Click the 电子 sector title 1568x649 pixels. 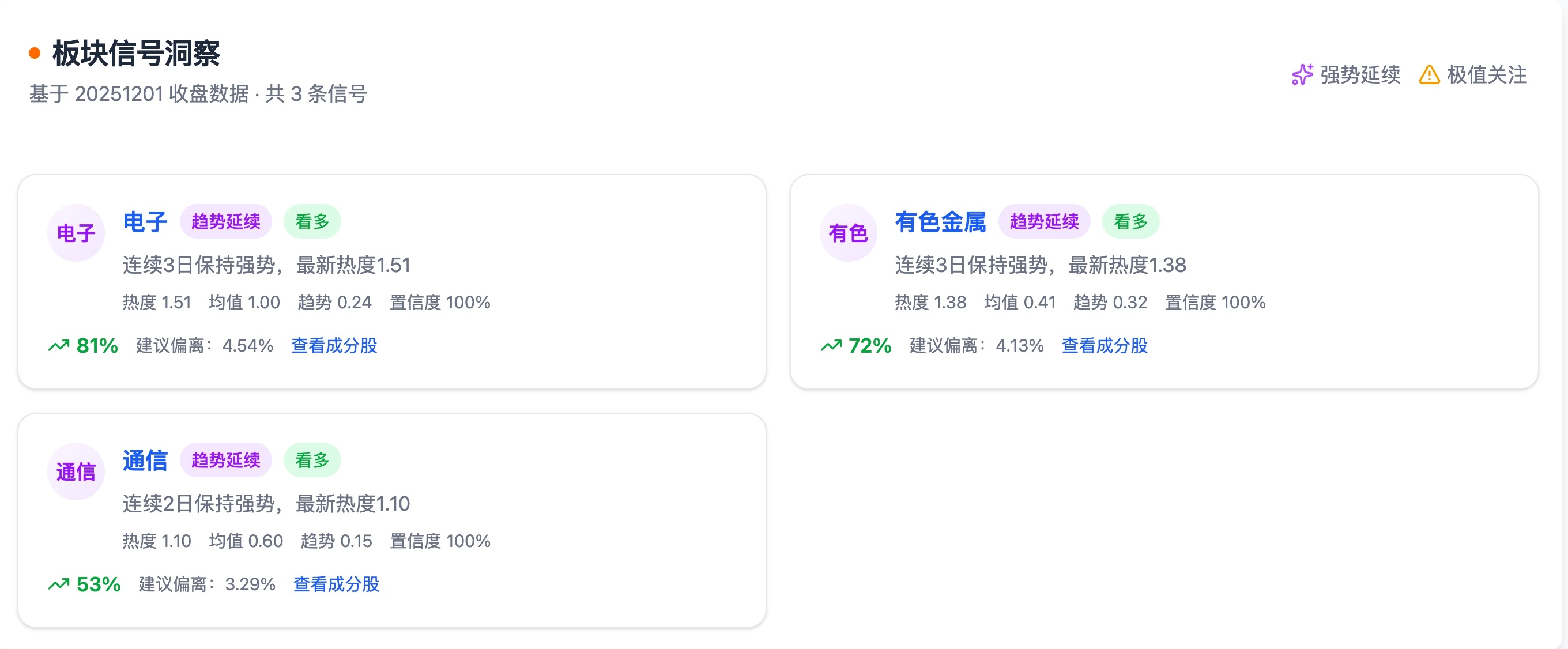(x=145, y=221)
